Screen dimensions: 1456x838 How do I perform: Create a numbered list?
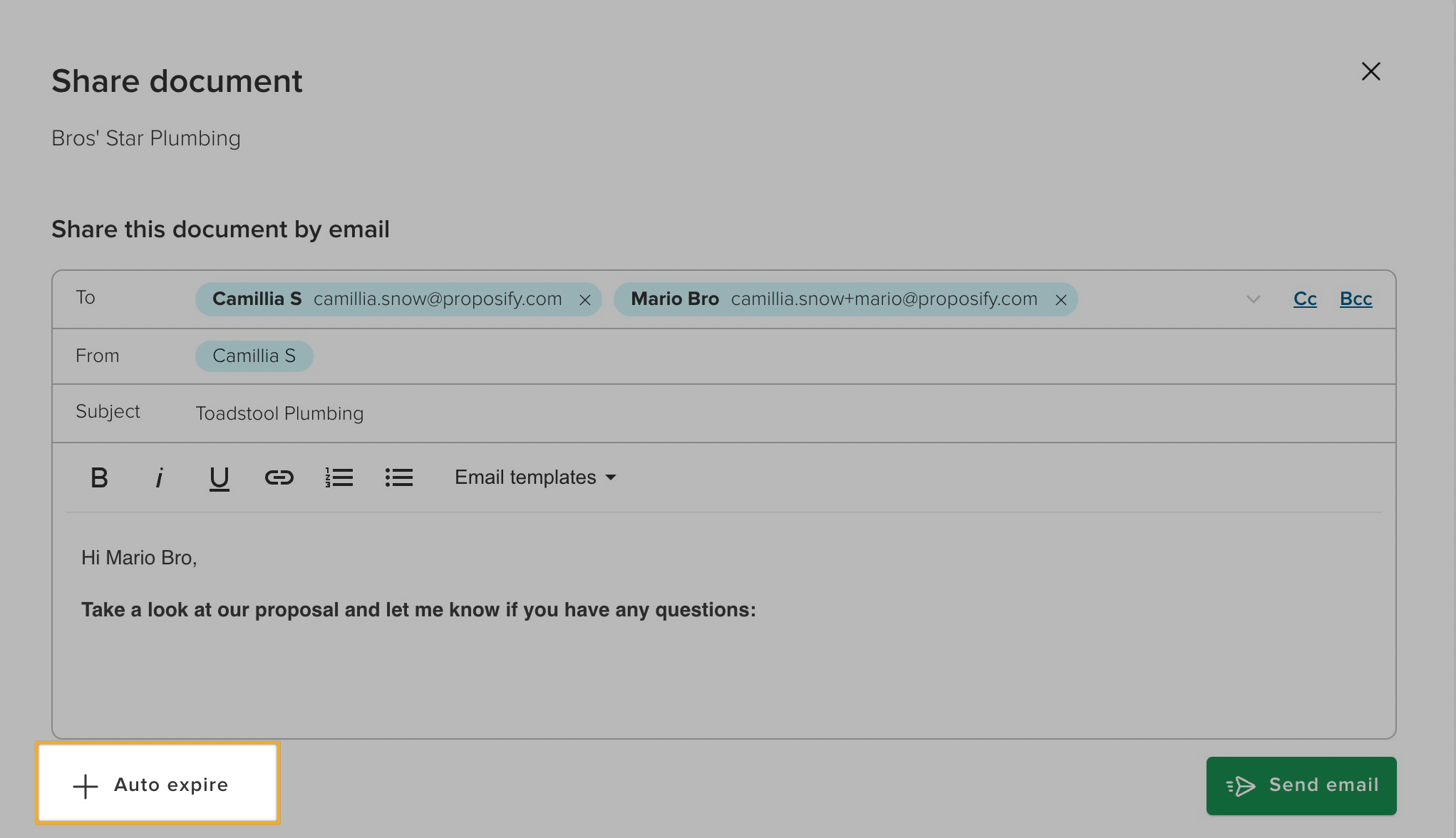(x=339, y=477)
